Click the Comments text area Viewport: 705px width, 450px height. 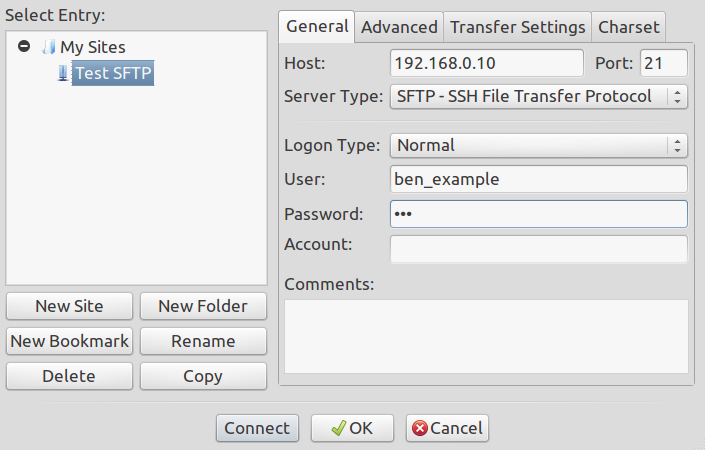click(486, 335)
